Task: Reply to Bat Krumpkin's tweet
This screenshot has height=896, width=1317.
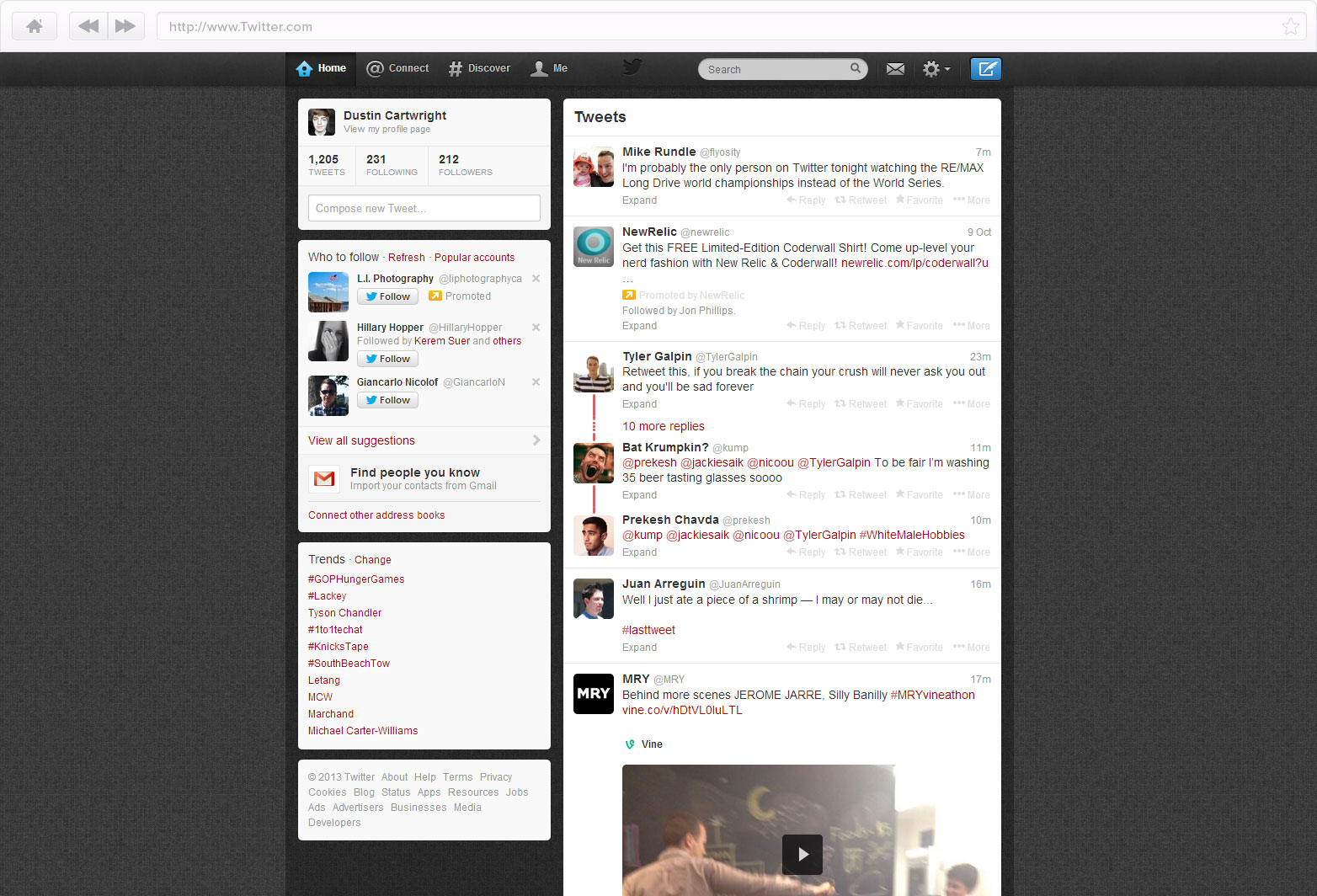Action: click(x=806, y=495)
